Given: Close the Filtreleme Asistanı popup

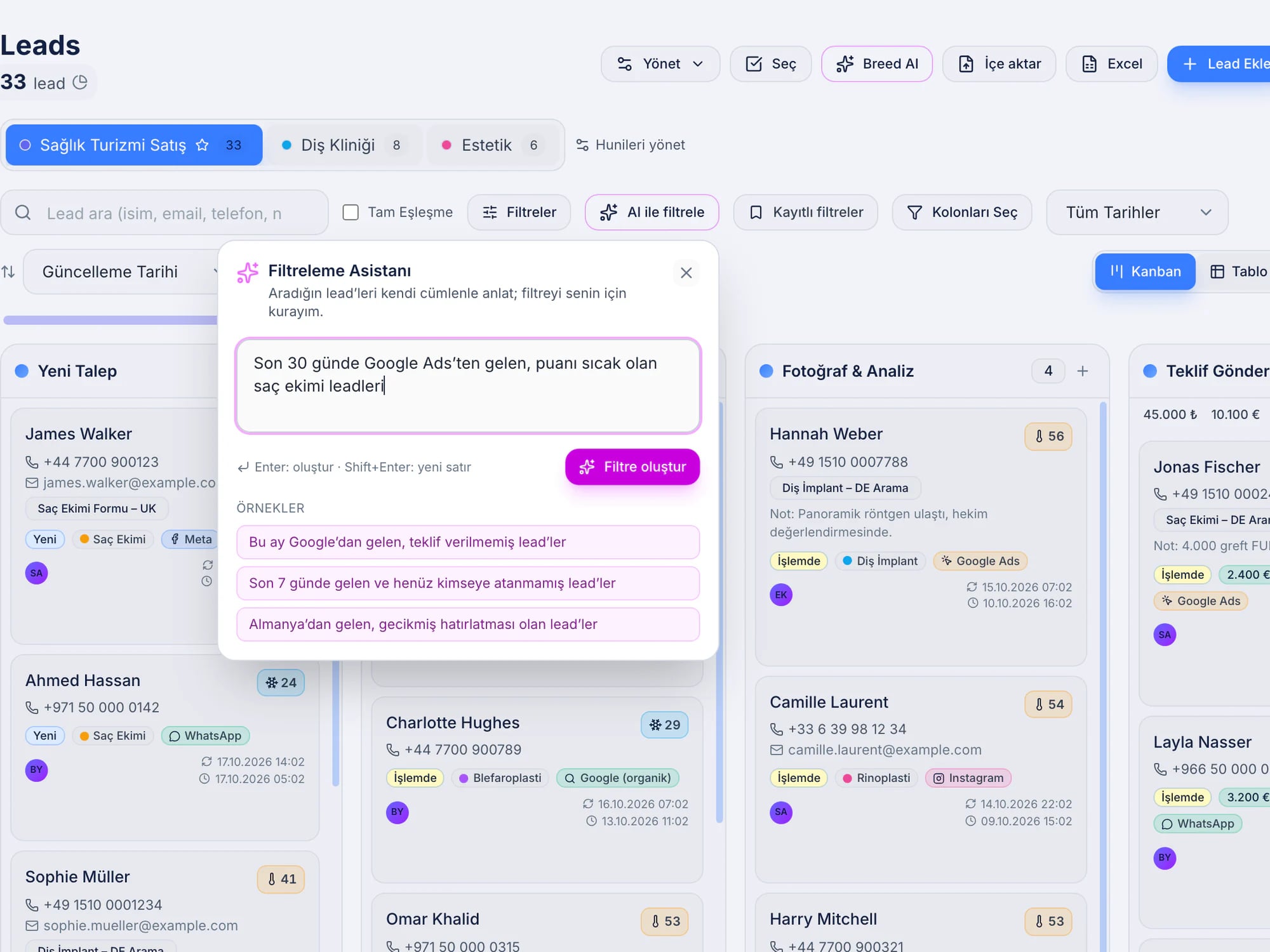Looking at the screenshot, I should click(x=686, y=273).
